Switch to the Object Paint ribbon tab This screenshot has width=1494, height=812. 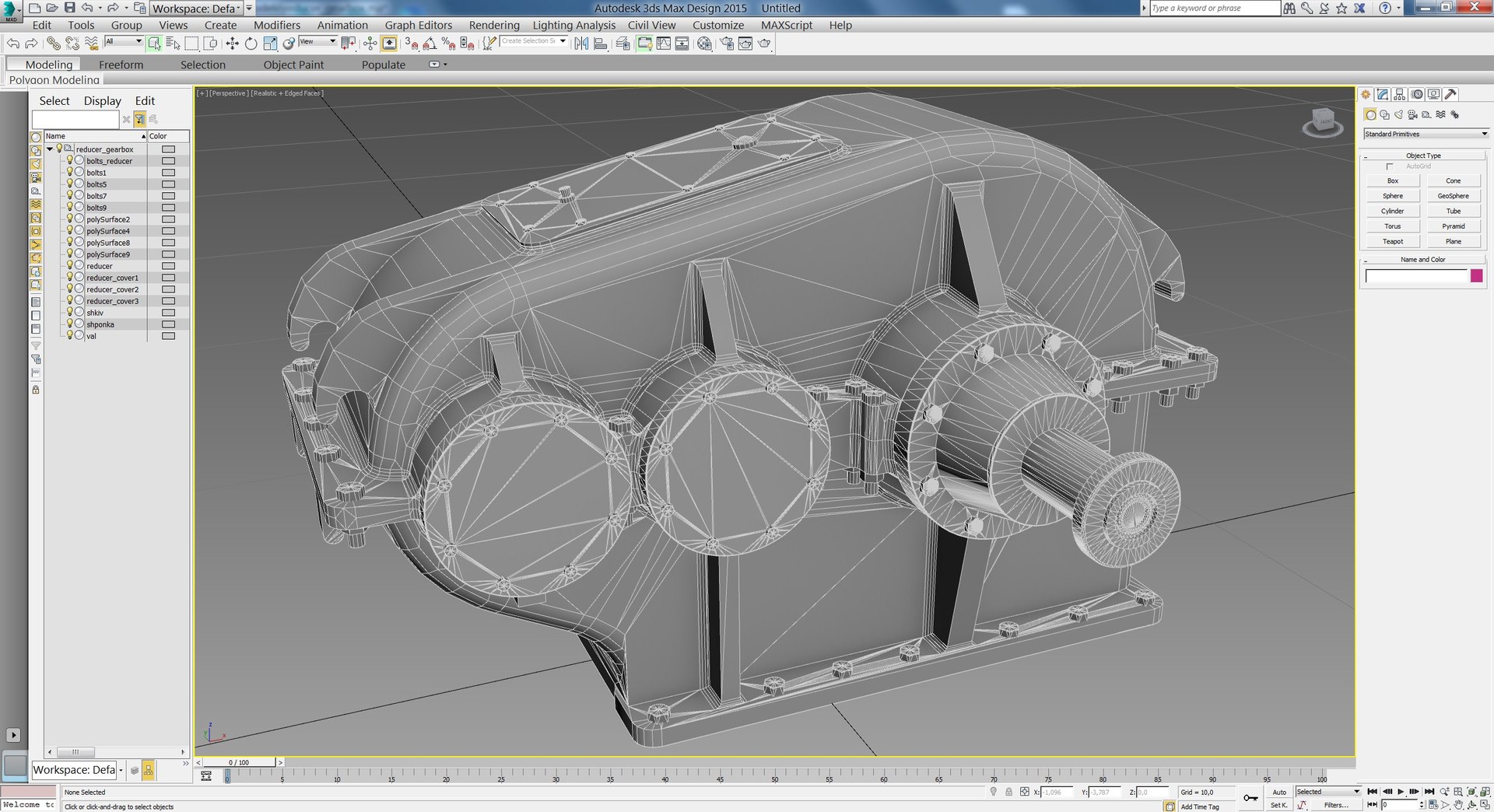point(293,65)
